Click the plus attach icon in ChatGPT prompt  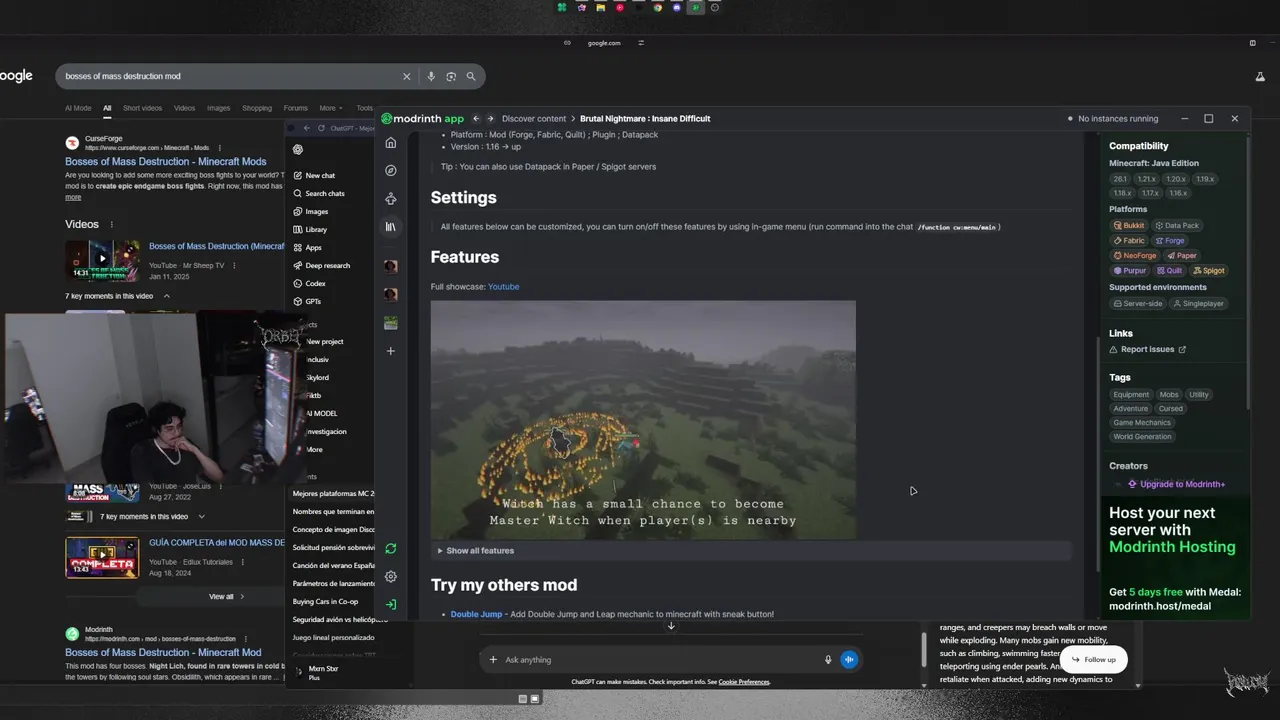click(493, 660)
